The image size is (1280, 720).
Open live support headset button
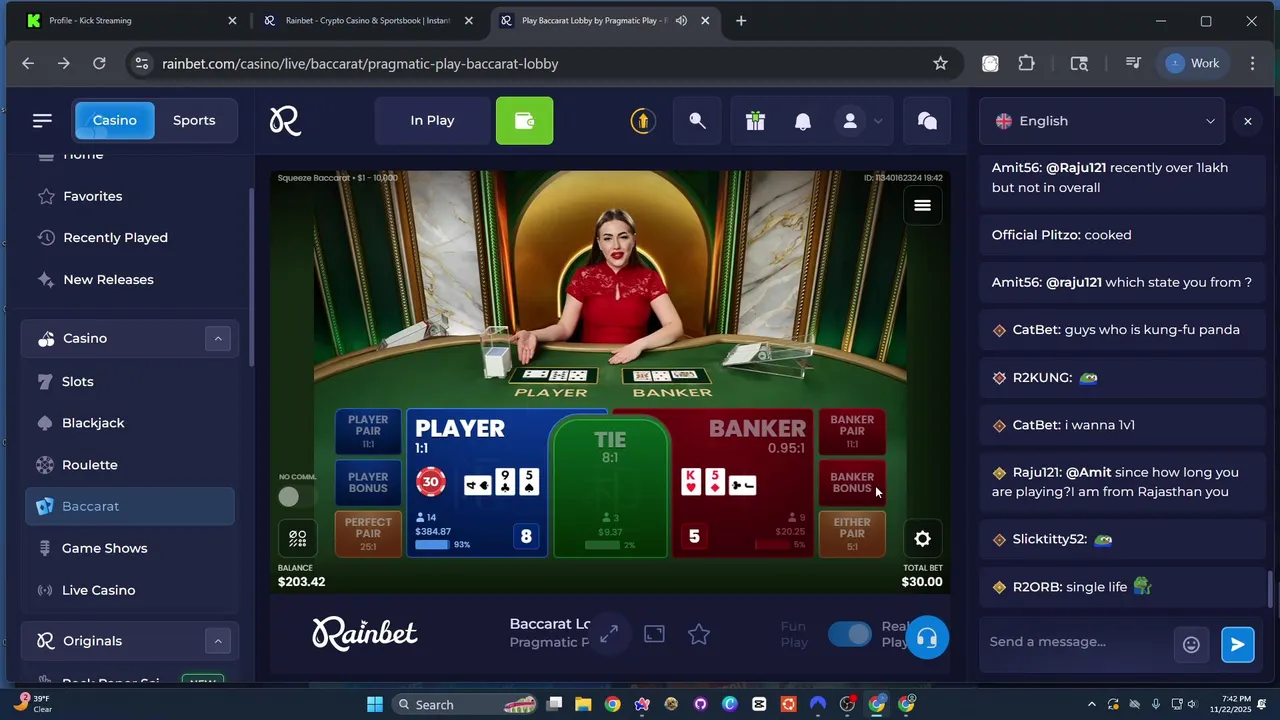coord(927,638)
